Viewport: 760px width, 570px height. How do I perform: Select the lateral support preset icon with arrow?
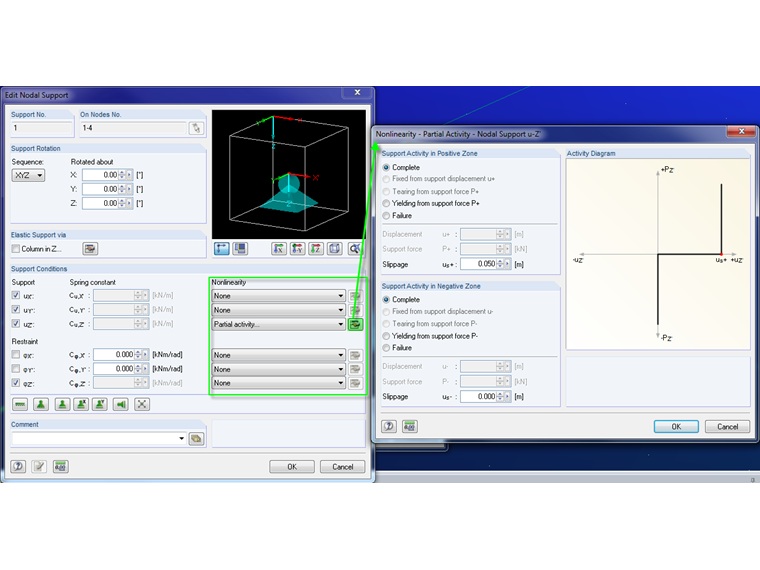[121, 404]
